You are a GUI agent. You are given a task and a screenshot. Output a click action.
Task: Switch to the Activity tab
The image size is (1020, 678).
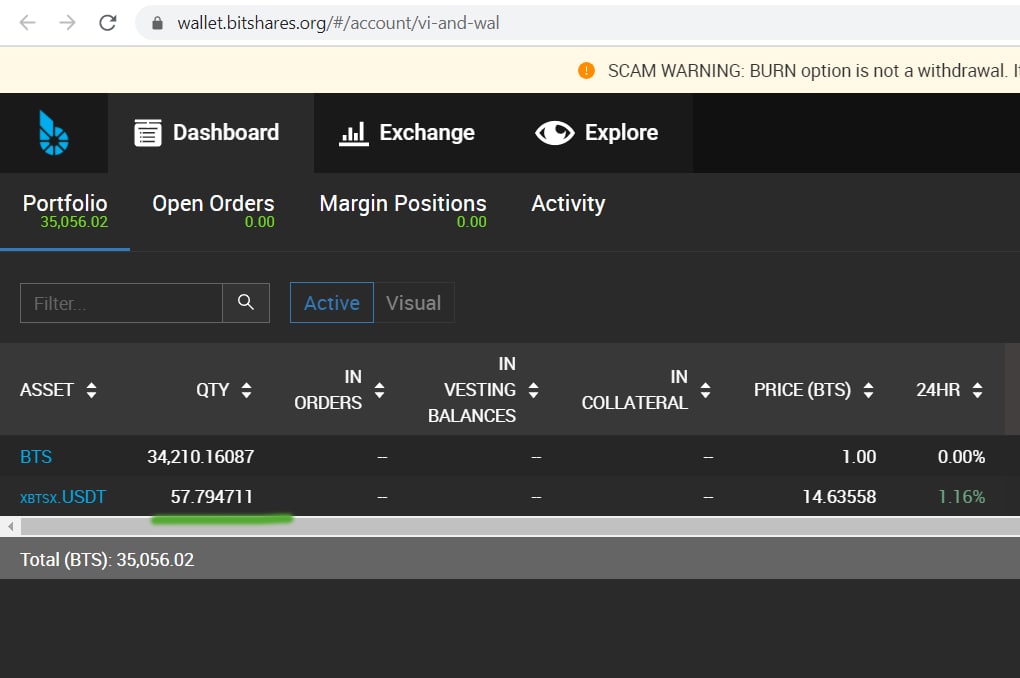[x=568, y=204]
